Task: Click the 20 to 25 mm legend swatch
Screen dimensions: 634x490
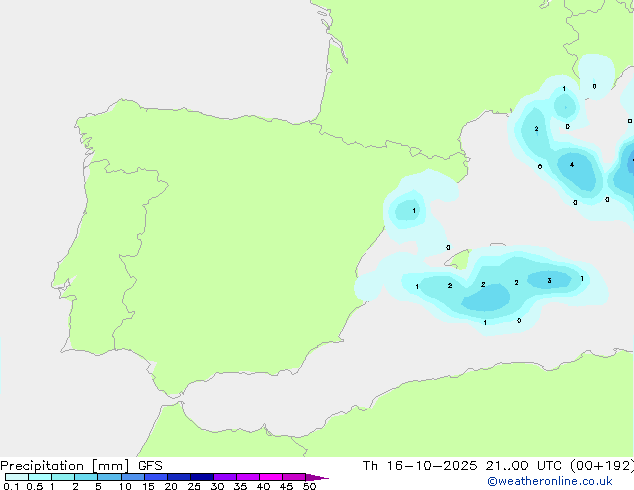Action: pyautogui.click(x=179, y=477)
